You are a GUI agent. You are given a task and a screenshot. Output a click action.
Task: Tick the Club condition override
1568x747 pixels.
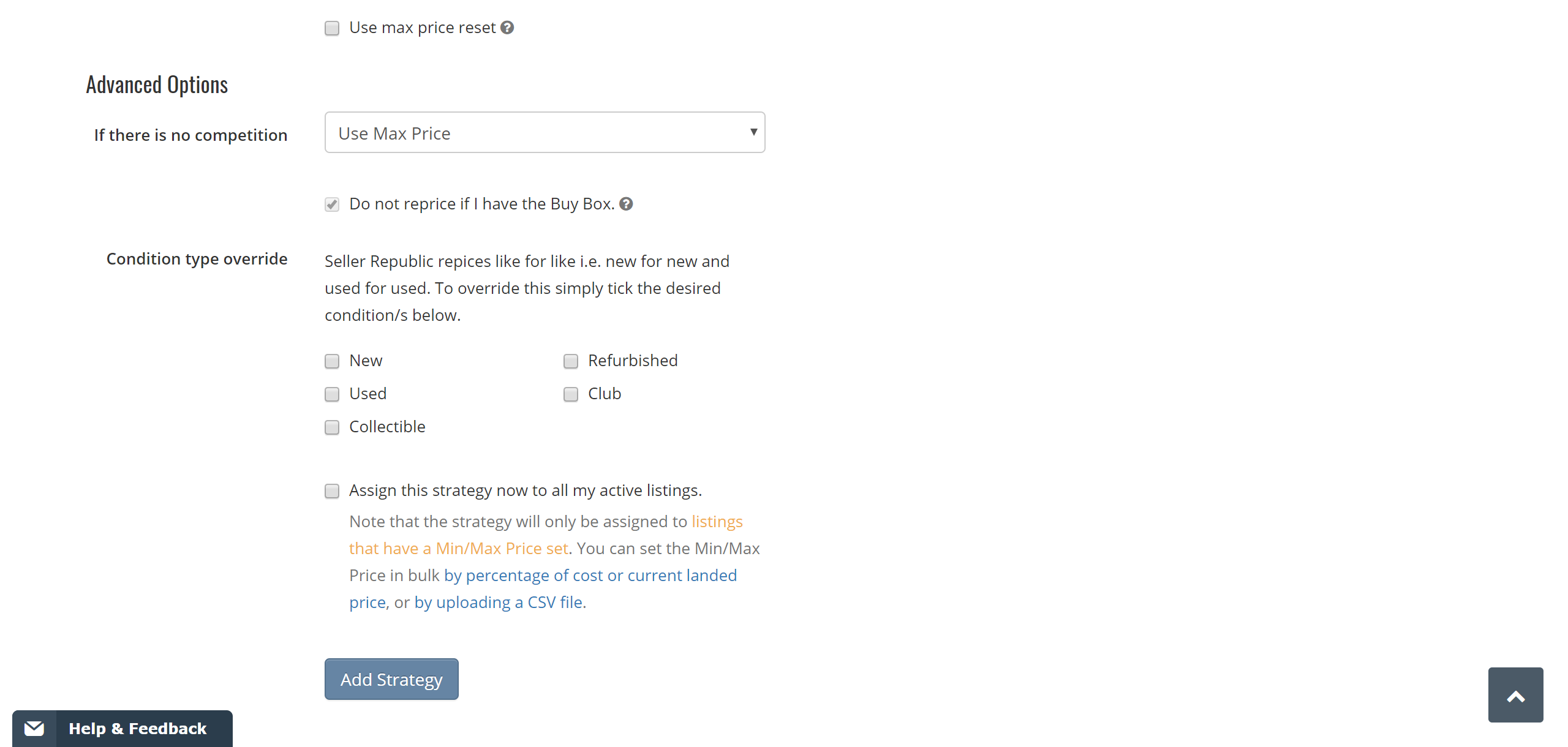570,394
